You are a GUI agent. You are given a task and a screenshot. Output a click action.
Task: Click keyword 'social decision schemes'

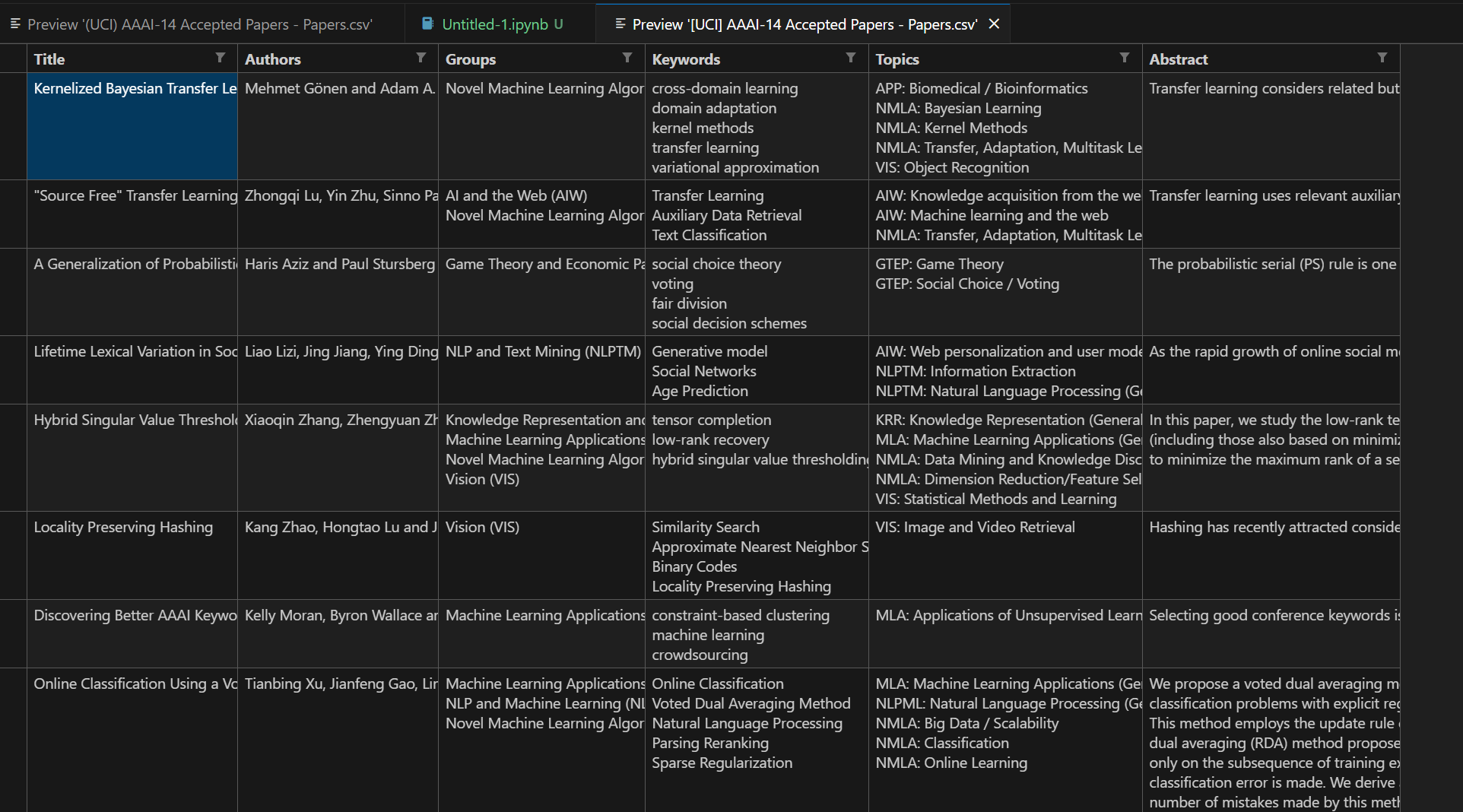tap(728, 323)
